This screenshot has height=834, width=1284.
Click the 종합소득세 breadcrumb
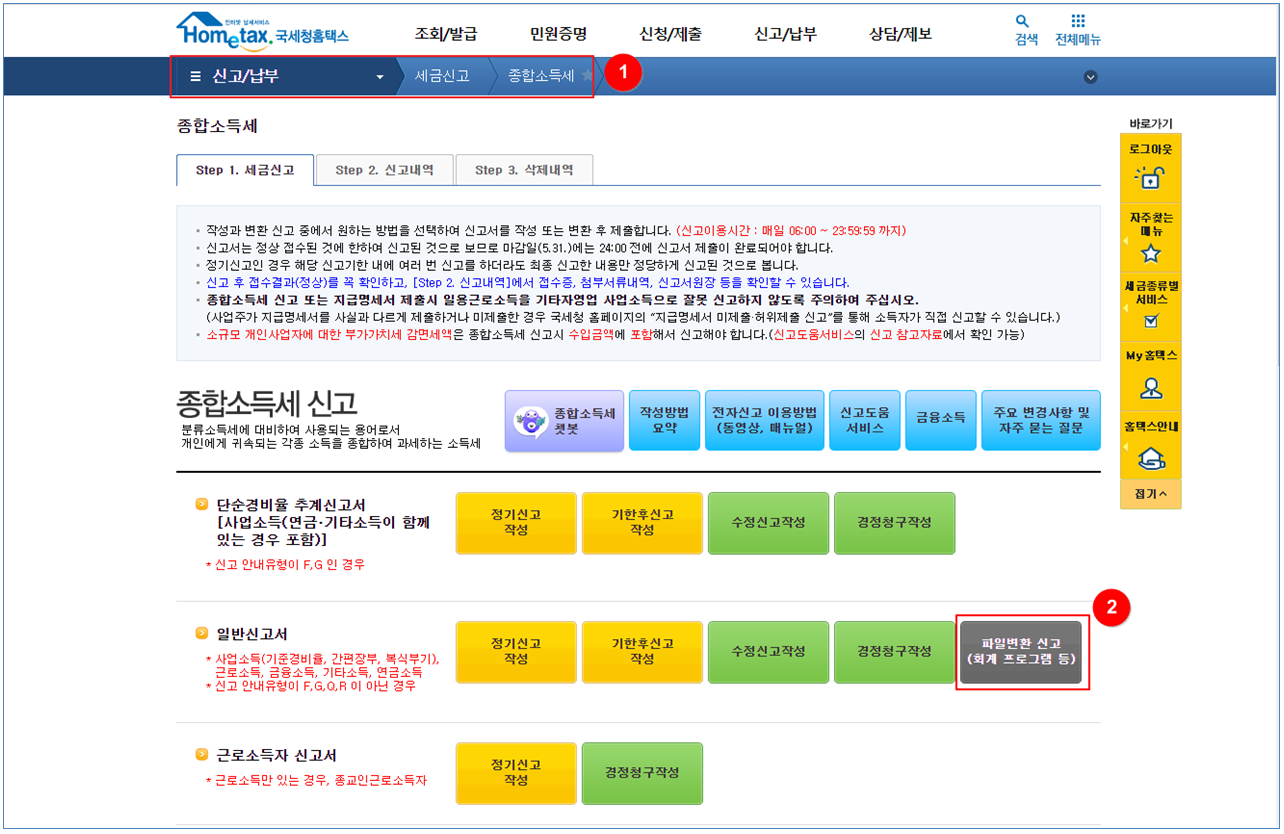(541, 76)
